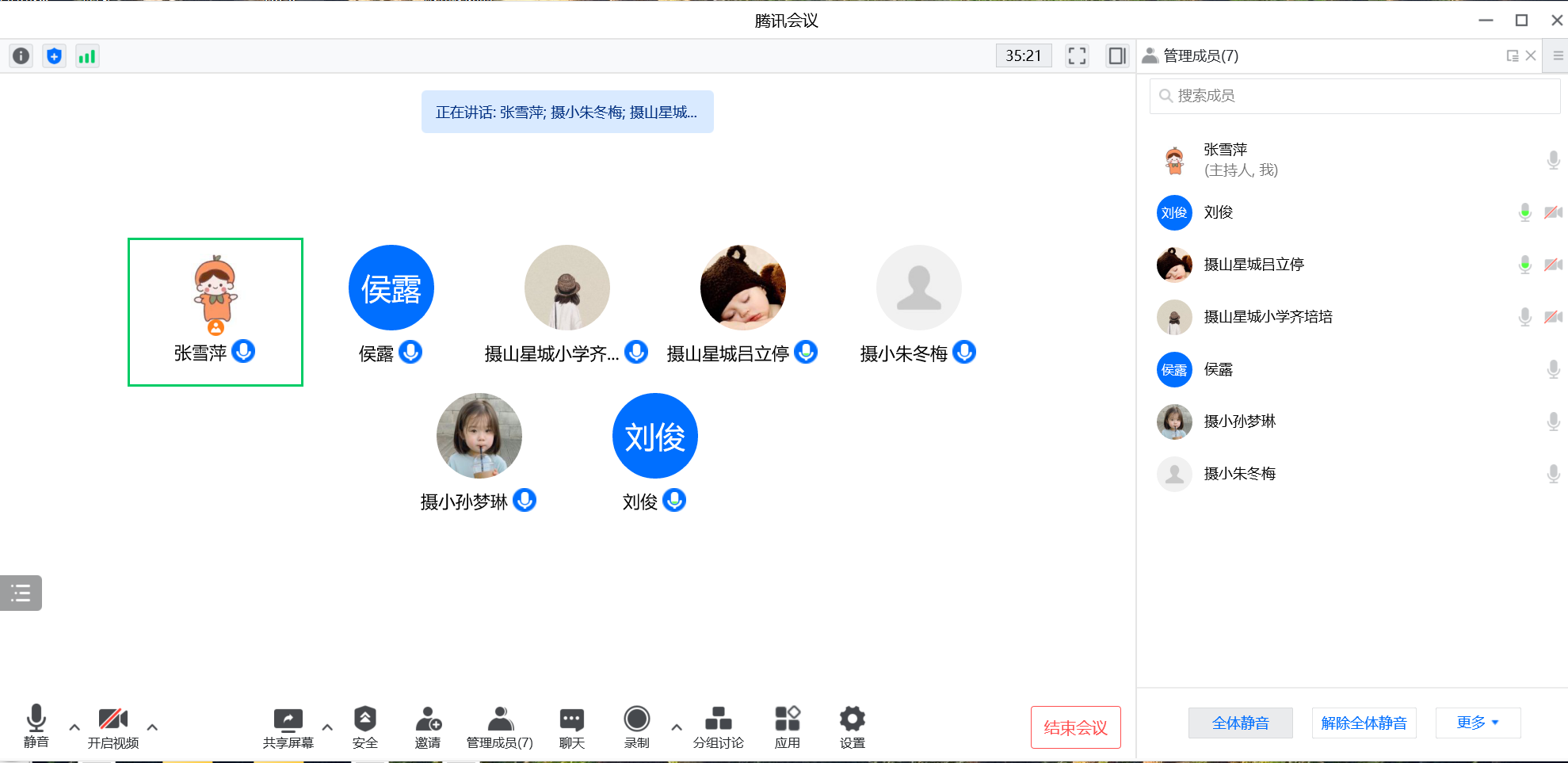Open the Settings (设置) gear
1568x763 pixels.
pos(852,727)
